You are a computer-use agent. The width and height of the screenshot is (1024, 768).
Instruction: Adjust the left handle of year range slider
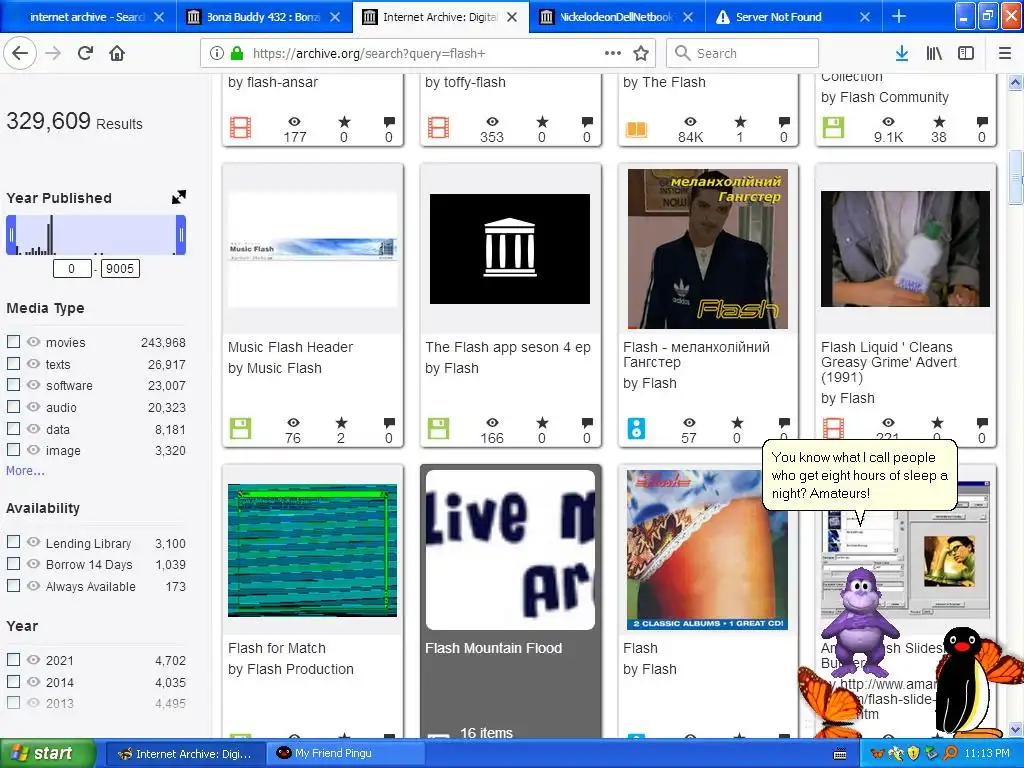(11, 234)
